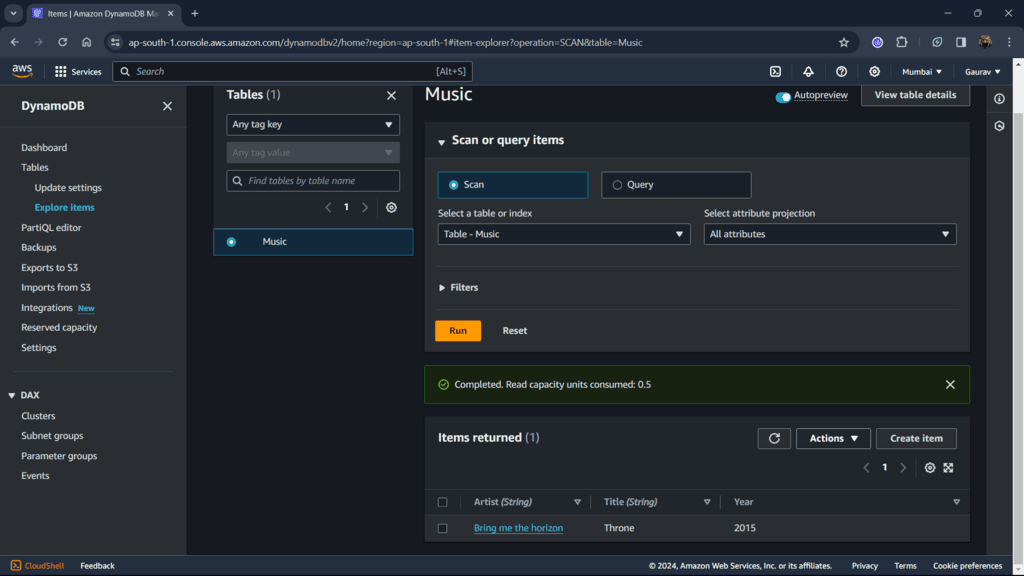
Task: Open the notifications bell
Action: tap(808, 72)
